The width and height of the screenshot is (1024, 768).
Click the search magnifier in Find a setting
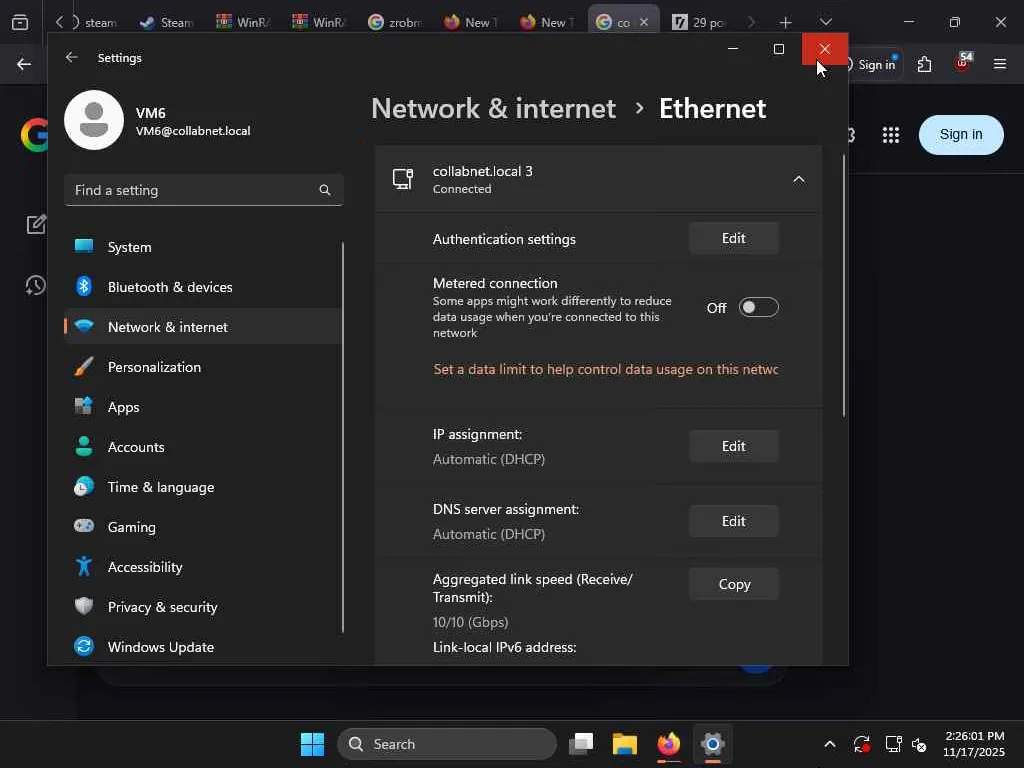coord(324,190)
